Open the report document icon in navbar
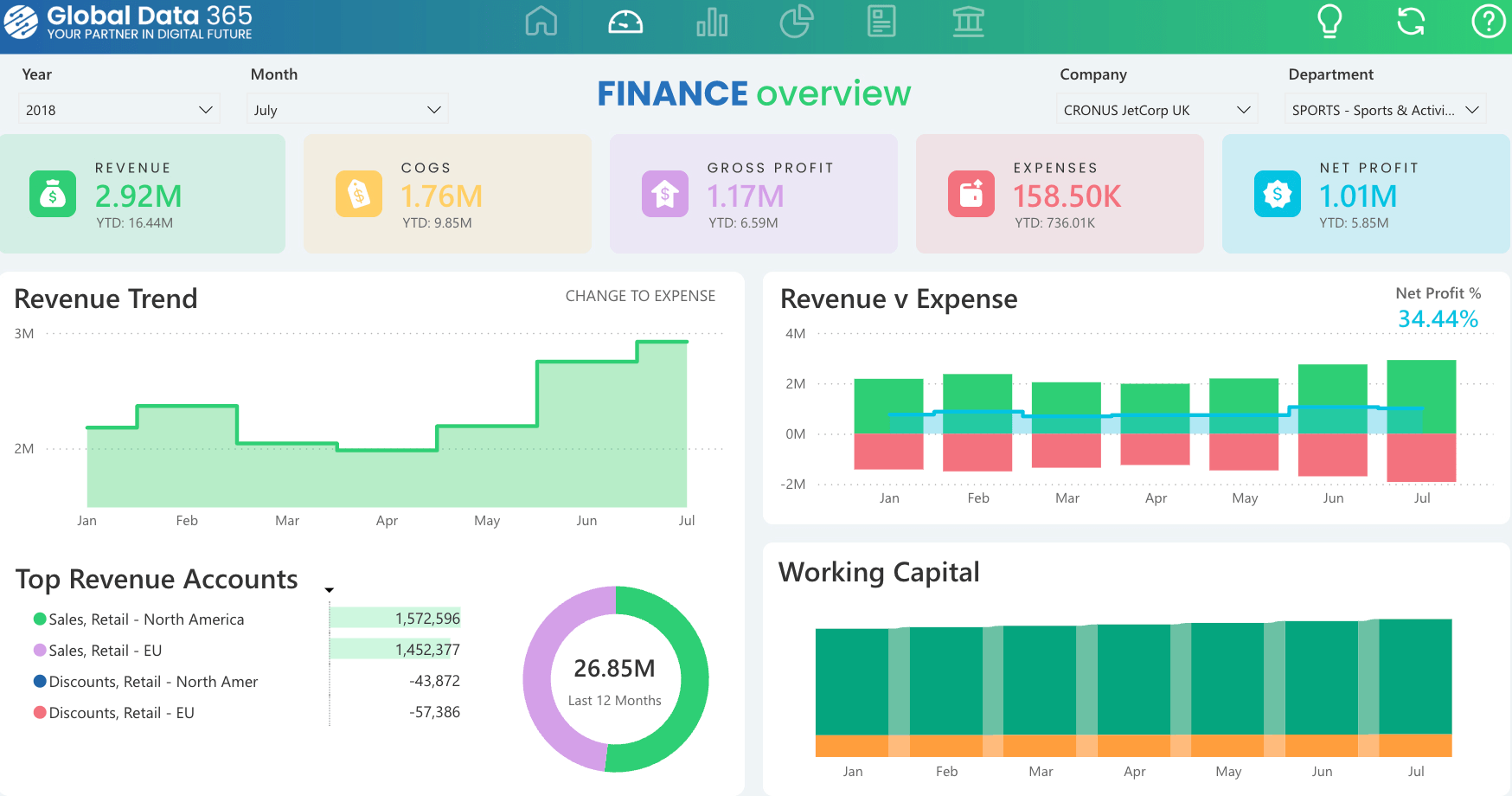1512x796 pixels. click(881, 22)
